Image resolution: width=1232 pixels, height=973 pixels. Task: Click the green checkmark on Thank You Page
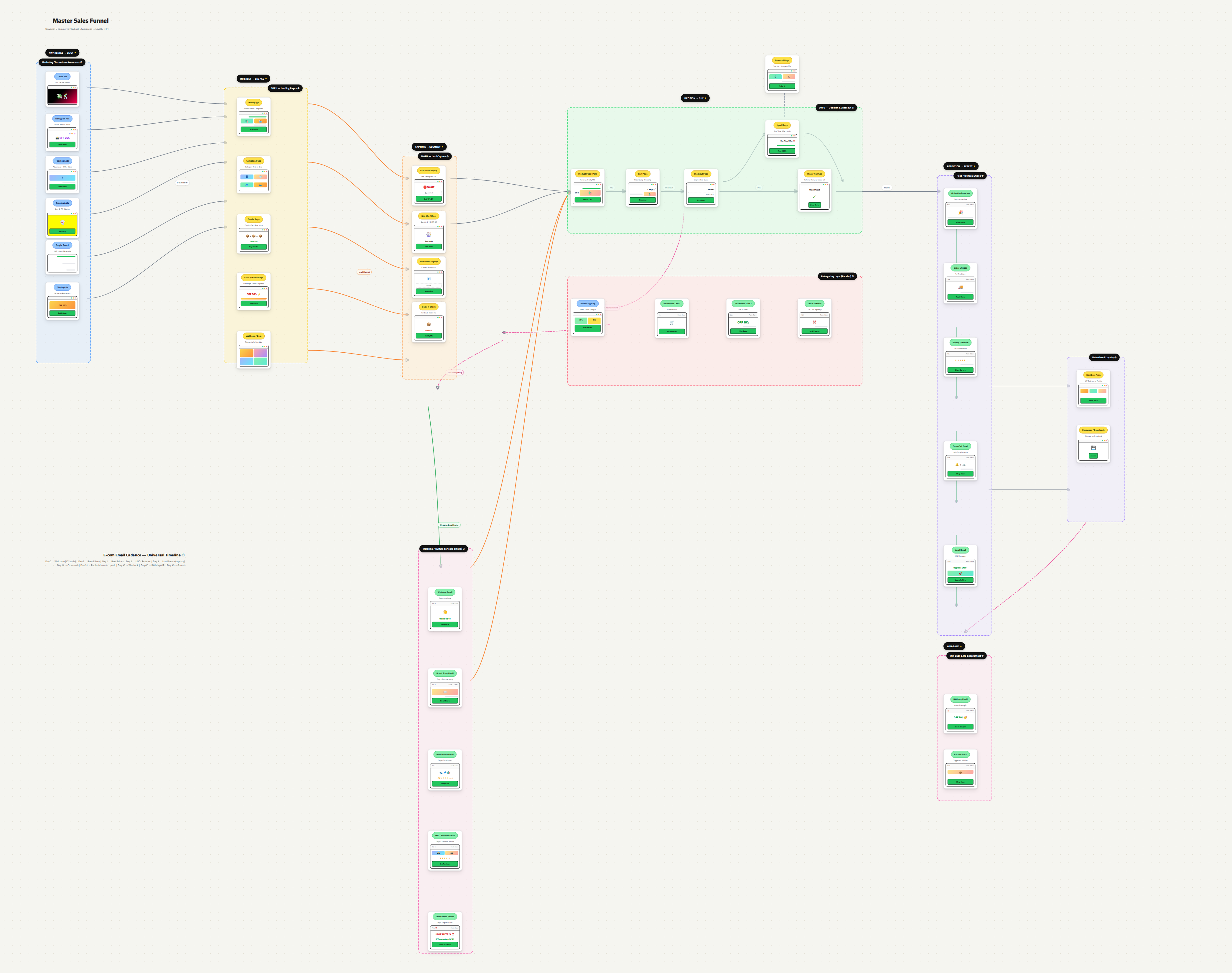coord(814,197)
